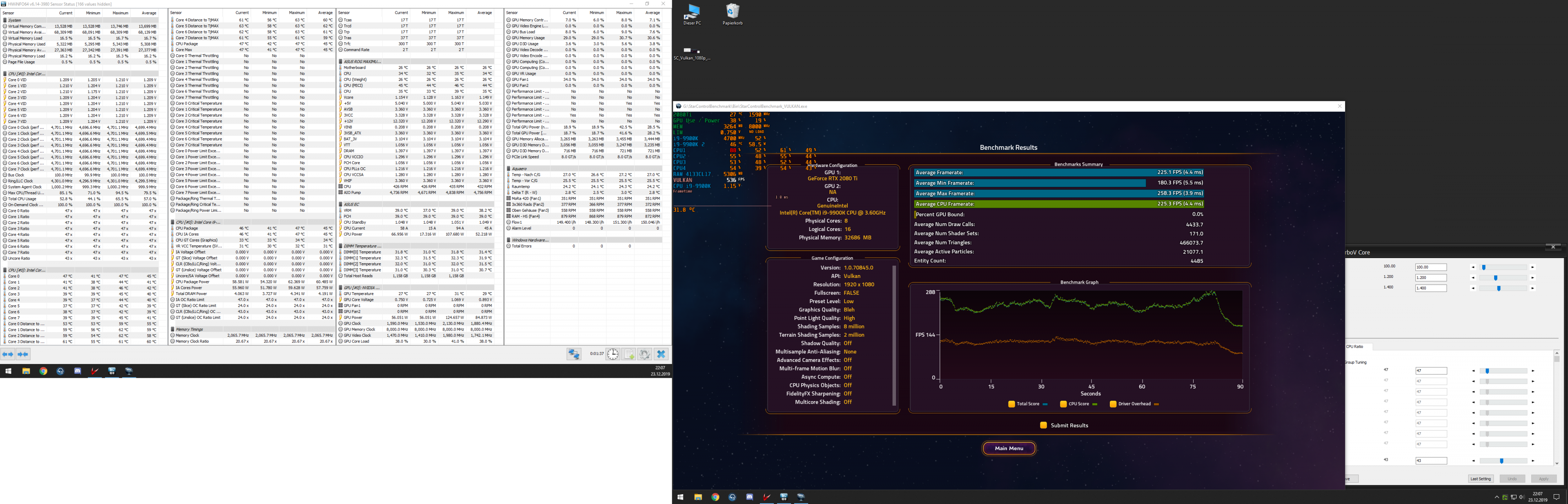
Task: Select 'AIO Pump' sensor row
Action: (416, 193)
